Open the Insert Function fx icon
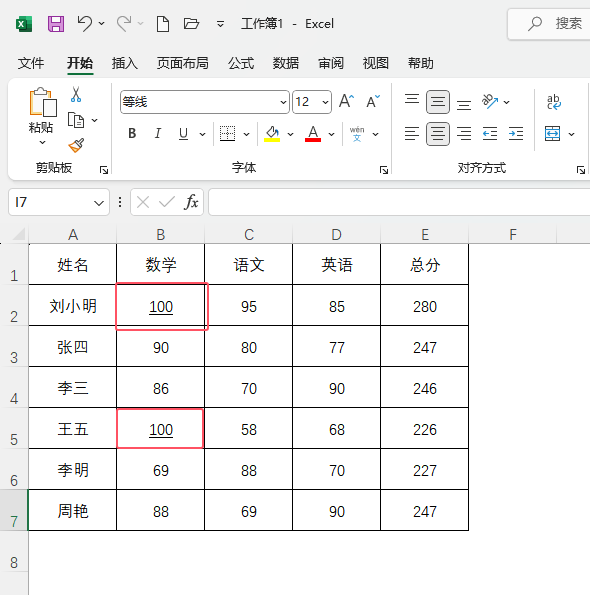This screenshot has width=590, height=595. tap(191, 202)
